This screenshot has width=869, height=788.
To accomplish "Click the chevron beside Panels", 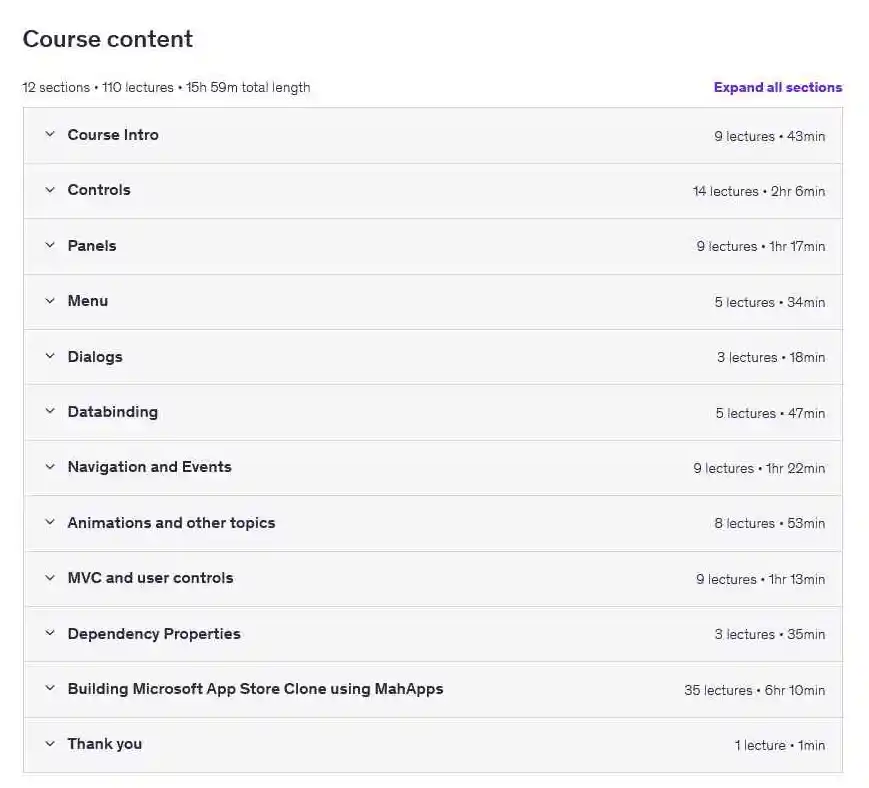I will pyautogui.click(x=49, y=246).
